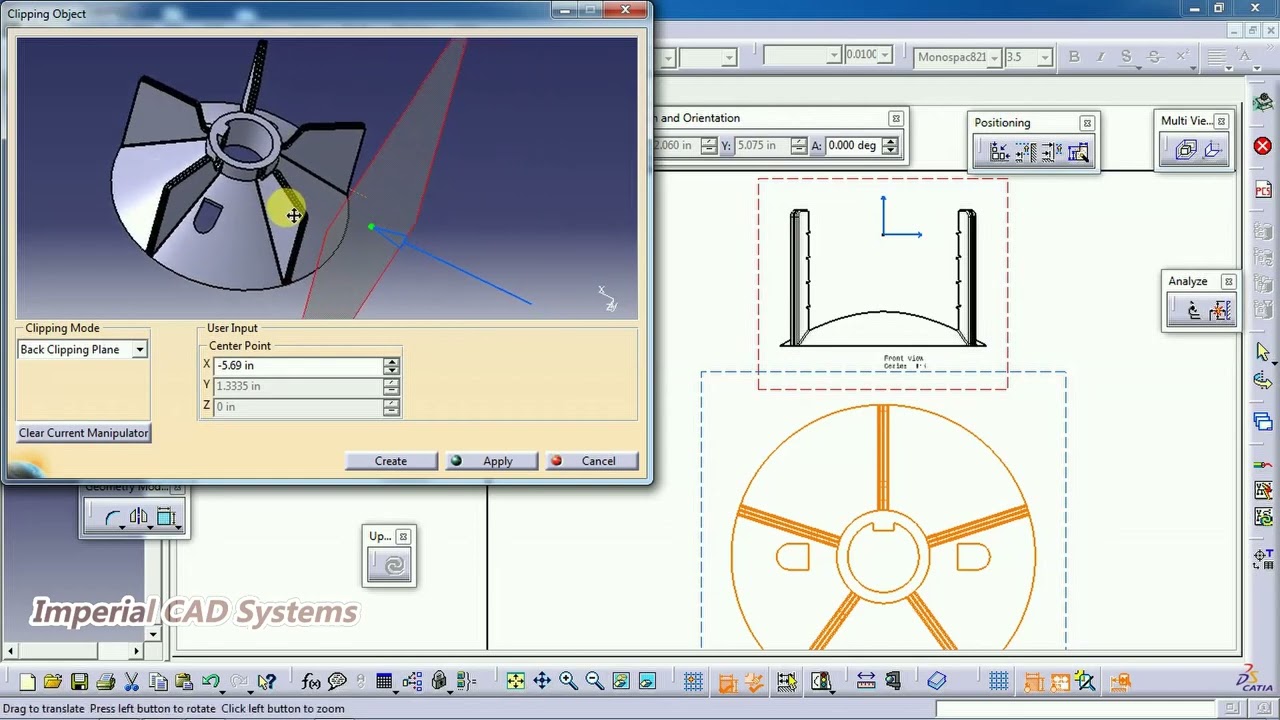Close the Positioning toolbar
Viewport: 1280px width, 720px height.
[x=1087, y=123]
